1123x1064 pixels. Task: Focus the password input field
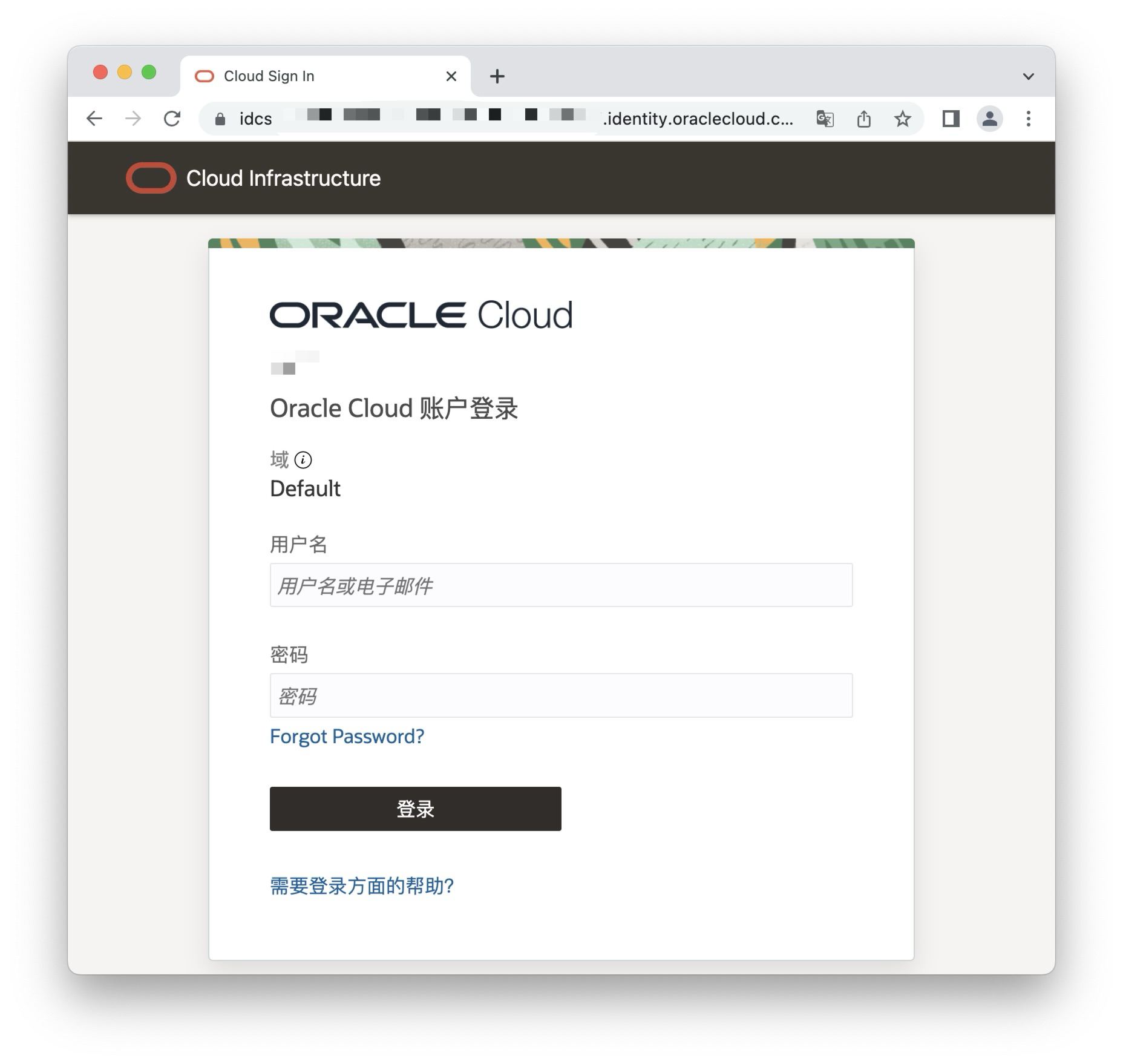tap(561, 695)
